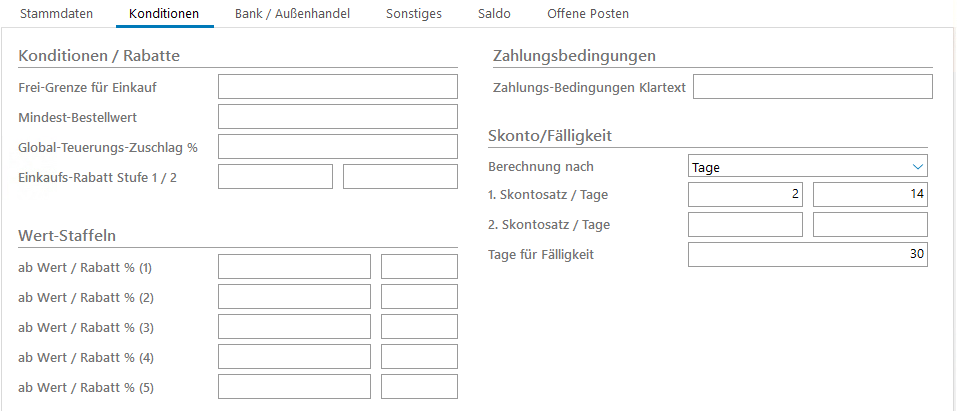The image size is (957, 411).
Task: Select the Einkaufs-Rabatt Stufe 1 field
Action: point(275,177)
